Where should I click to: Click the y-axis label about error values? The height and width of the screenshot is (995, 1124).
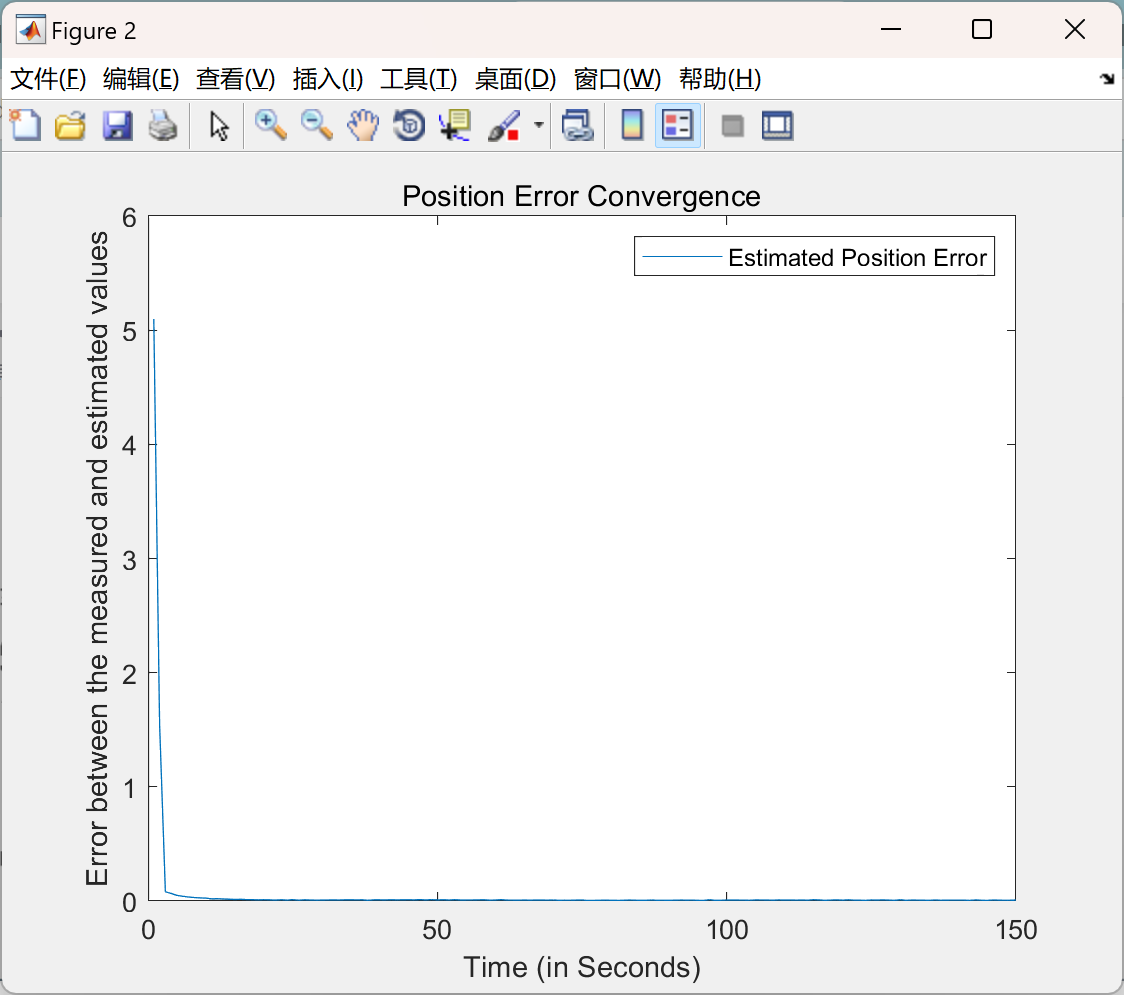97,558
